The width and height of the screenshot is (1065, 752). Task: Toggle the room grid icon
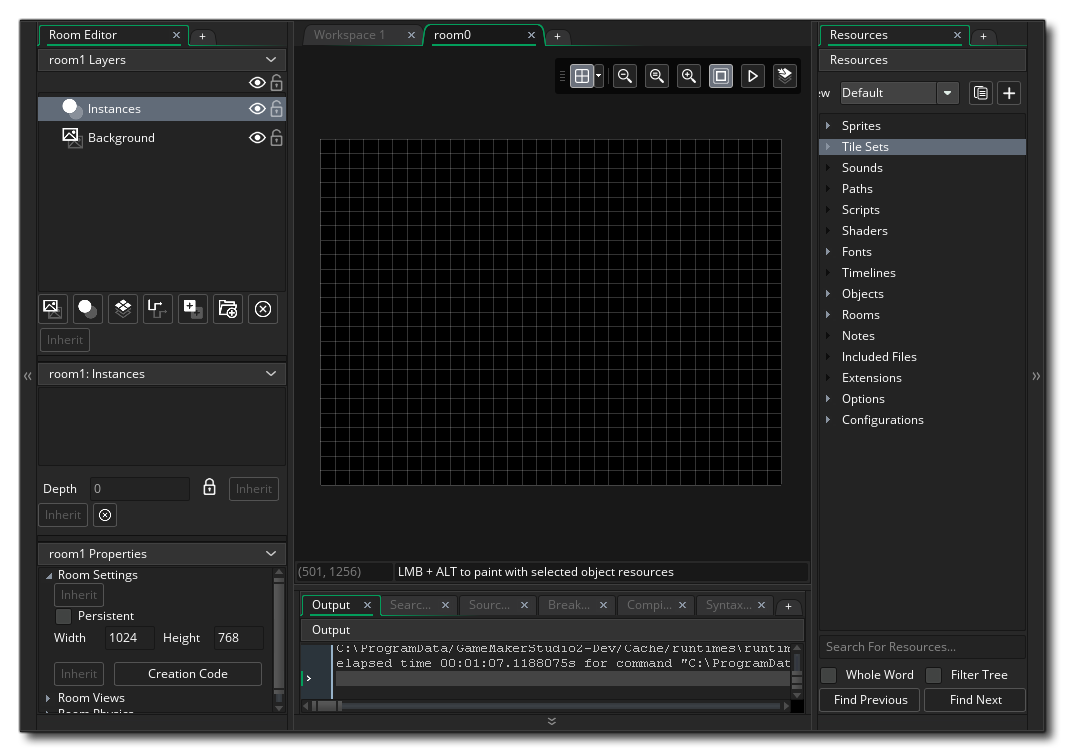point(582,76)
